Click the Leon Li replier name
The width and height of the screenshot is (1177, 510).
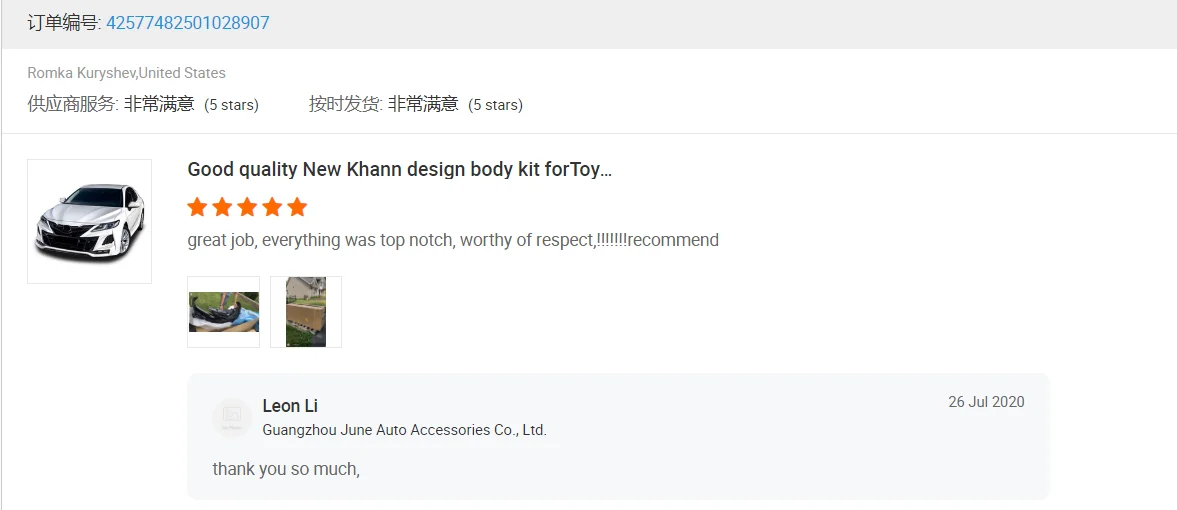[x=290, y=406]
